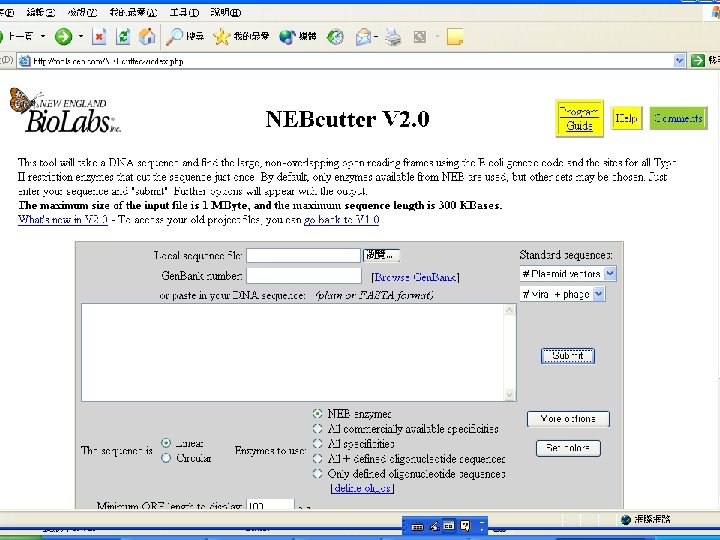Open the yellow Program Guide button
720x540 pixels.
tap(579, 118)
